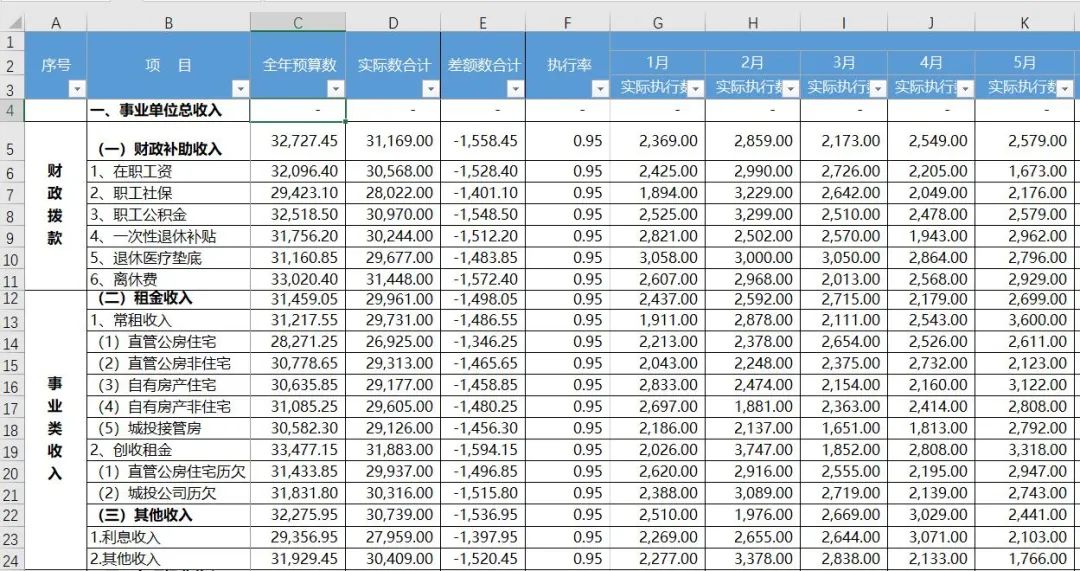Select column D header
The width and height of the screenshot is (1080, 571).
393,23
